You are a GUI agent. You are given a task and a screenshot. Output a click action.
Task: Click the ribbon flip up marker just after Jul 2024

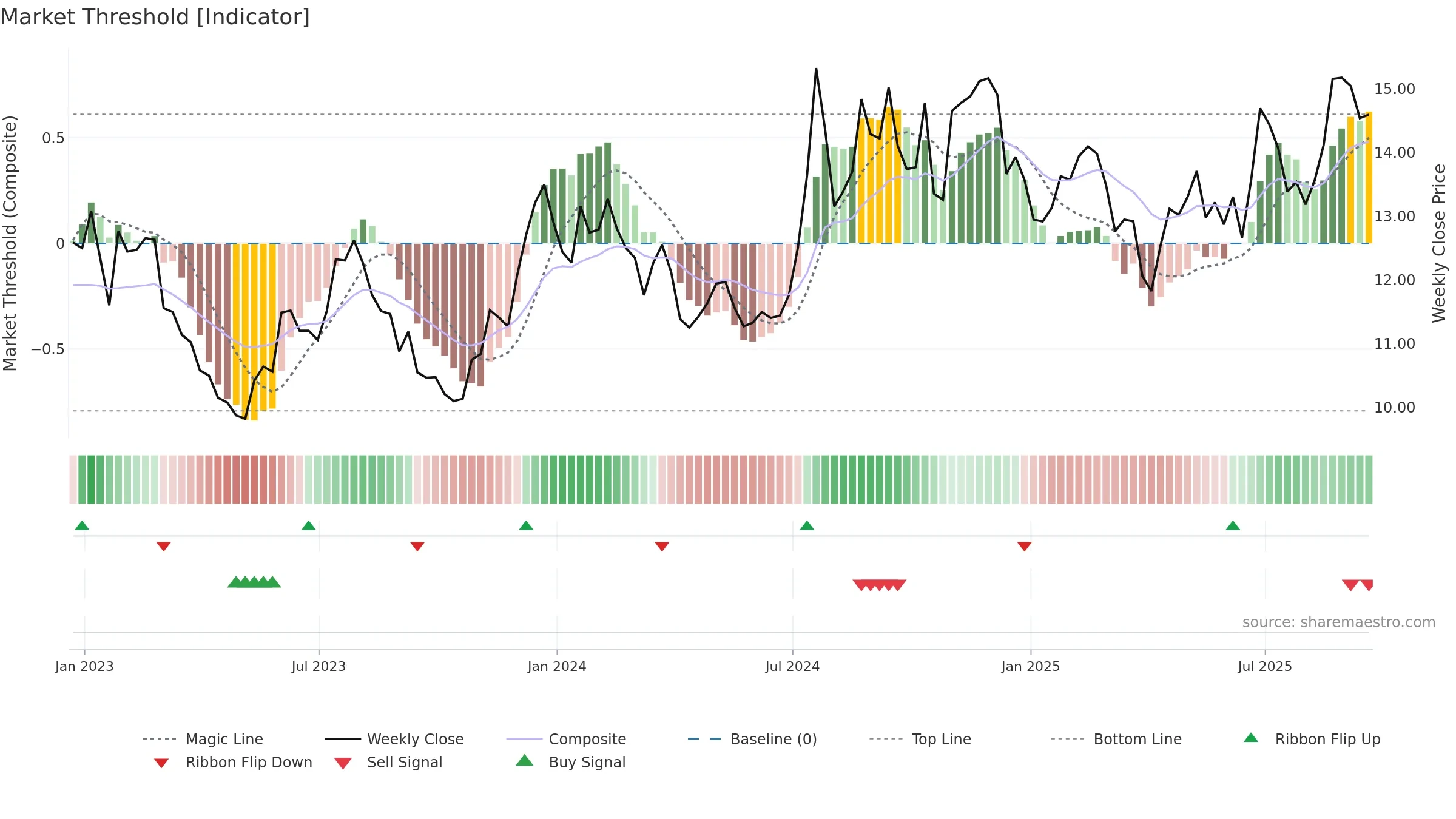pyautogui.click(x=807, y=525)
